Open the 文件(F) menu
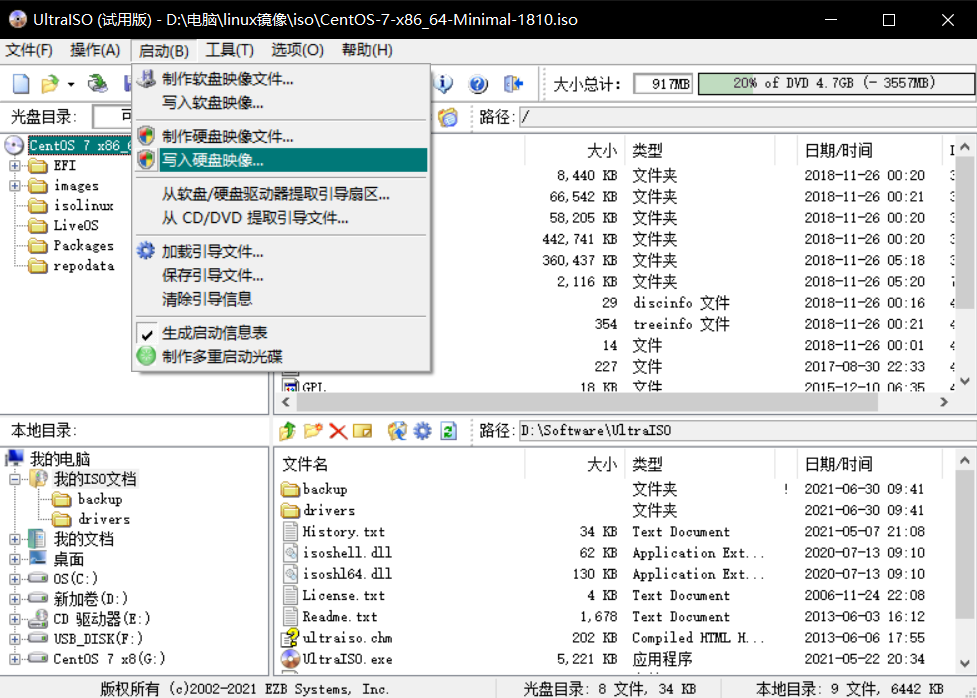The height and width of the screenshot is (698, 977). coord(29,50)
